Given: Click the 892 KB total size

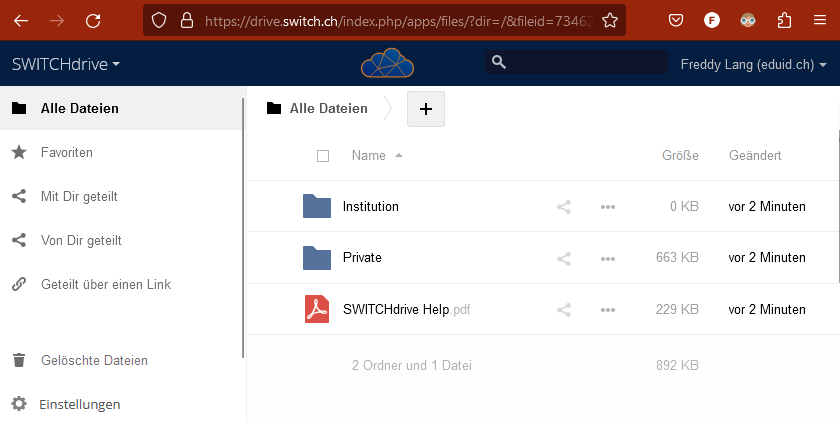Looking at the screenshot, I should point(677,365).
